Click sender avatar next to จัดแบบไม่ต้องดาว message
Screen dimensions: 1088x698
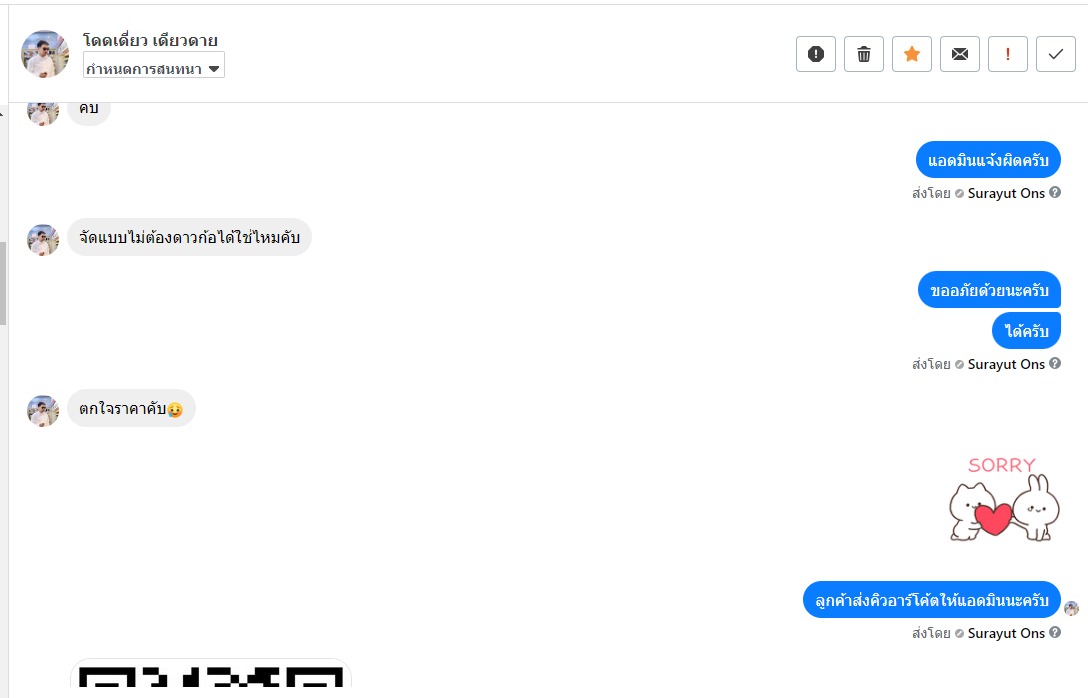click(43, 240)
